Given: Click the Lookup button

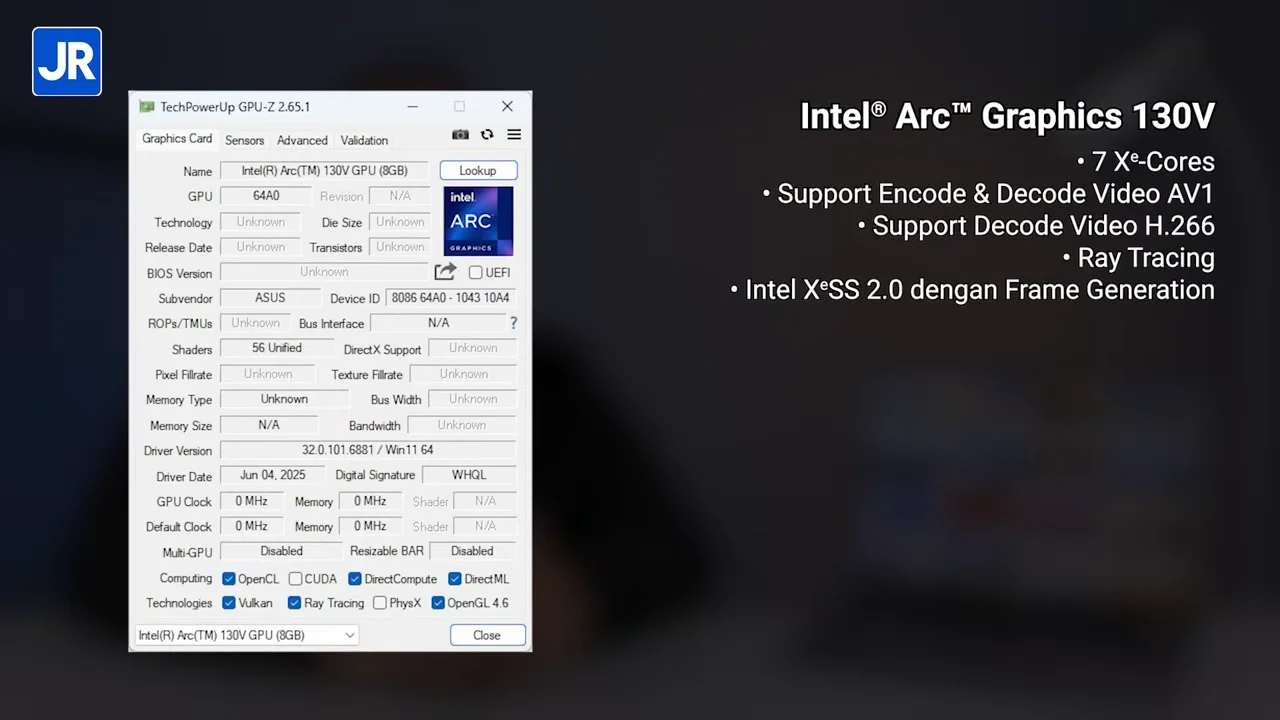Looking at the screenshot, I should [x=478, y=171].
